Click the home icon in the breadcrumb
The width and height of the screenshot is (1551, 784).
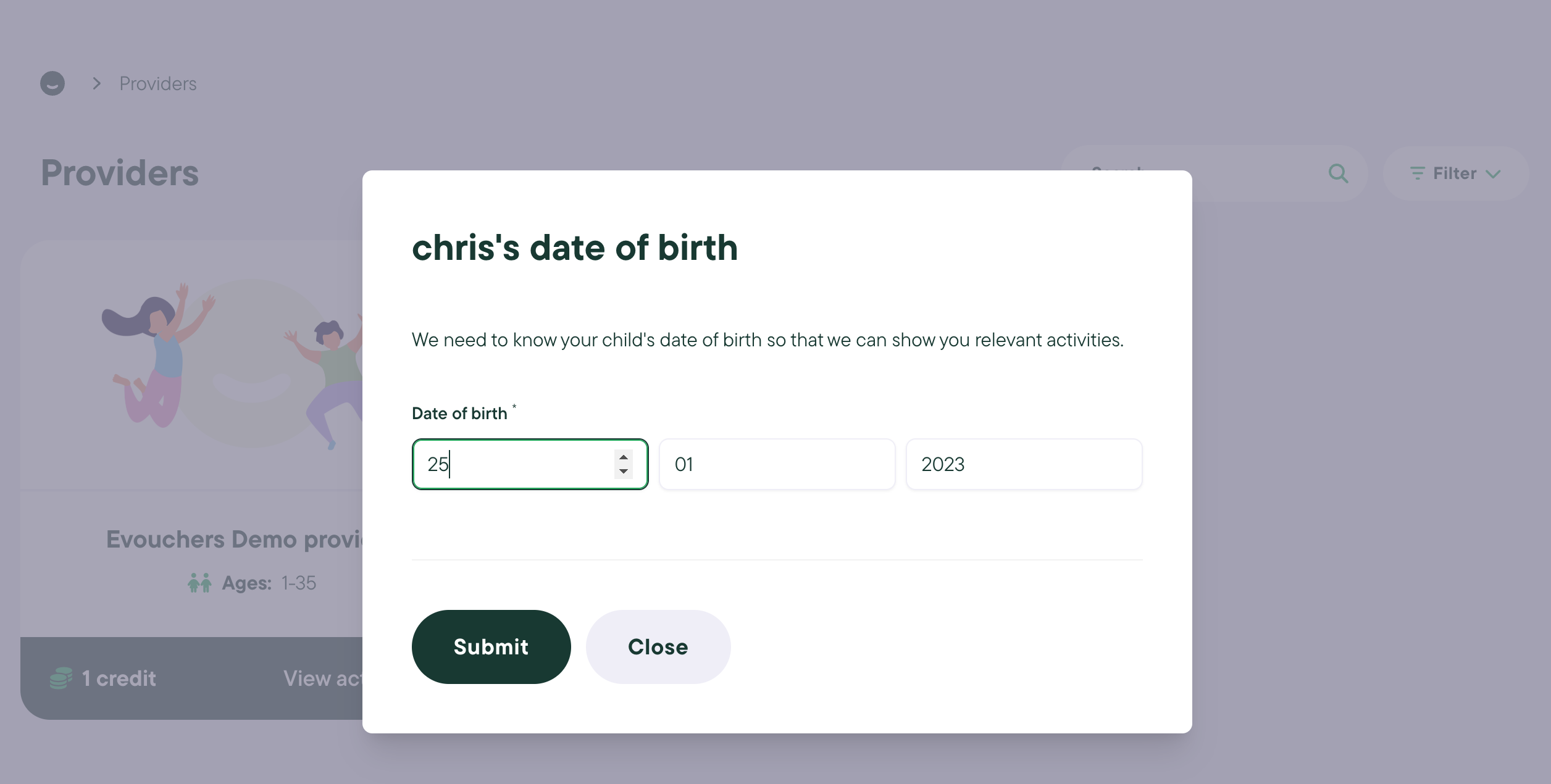(52, 83)
